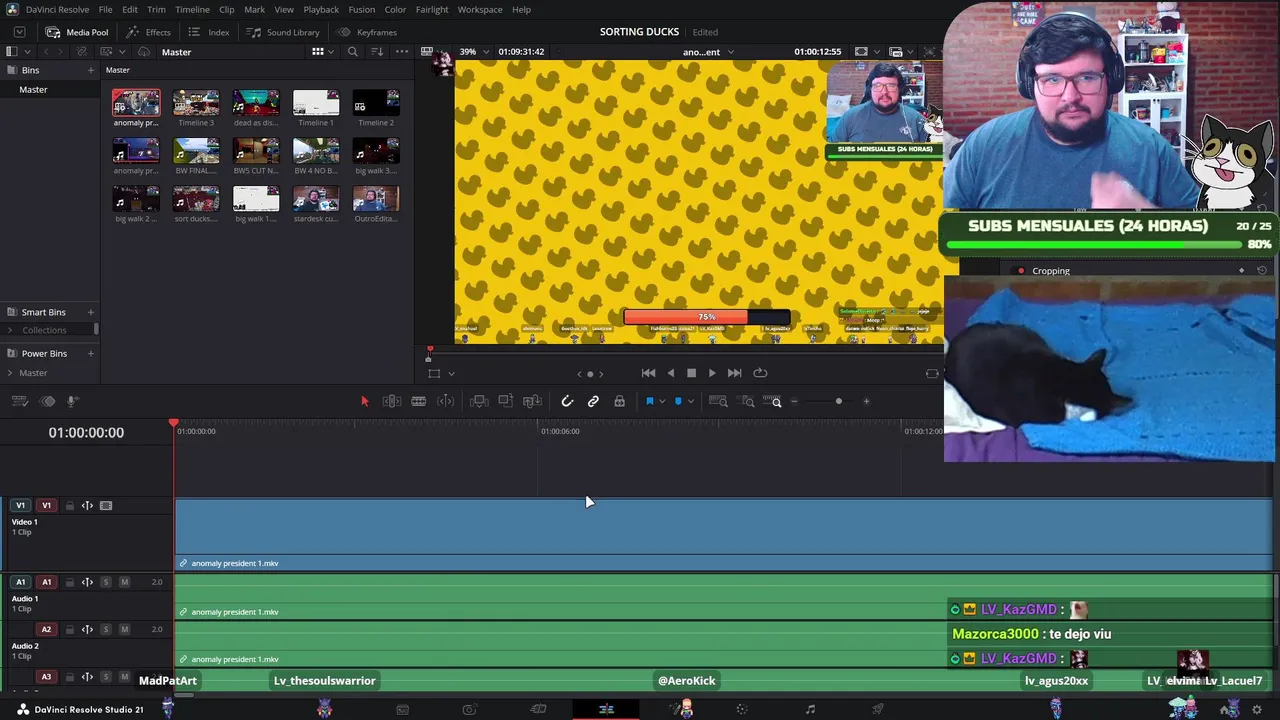Open the Timeline menu
The image size is (1280, 720).
(192, 9)
